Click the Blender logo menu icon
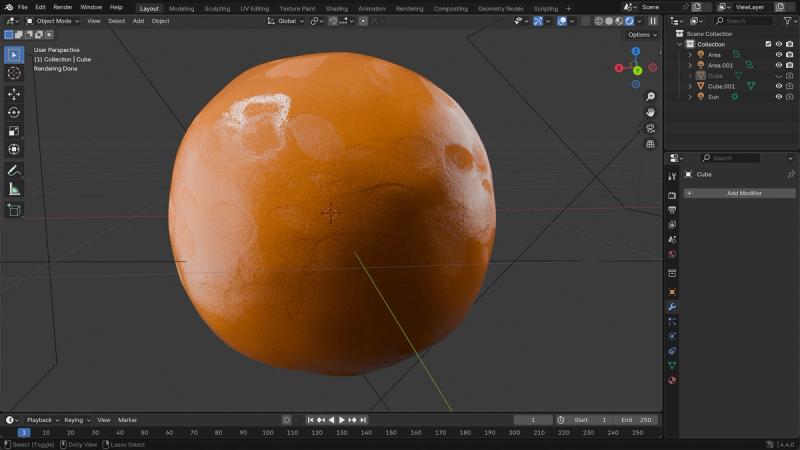Image resolution: width=800 pixels, height=450 pixels. pyautogui.click(x=9, y=7)
